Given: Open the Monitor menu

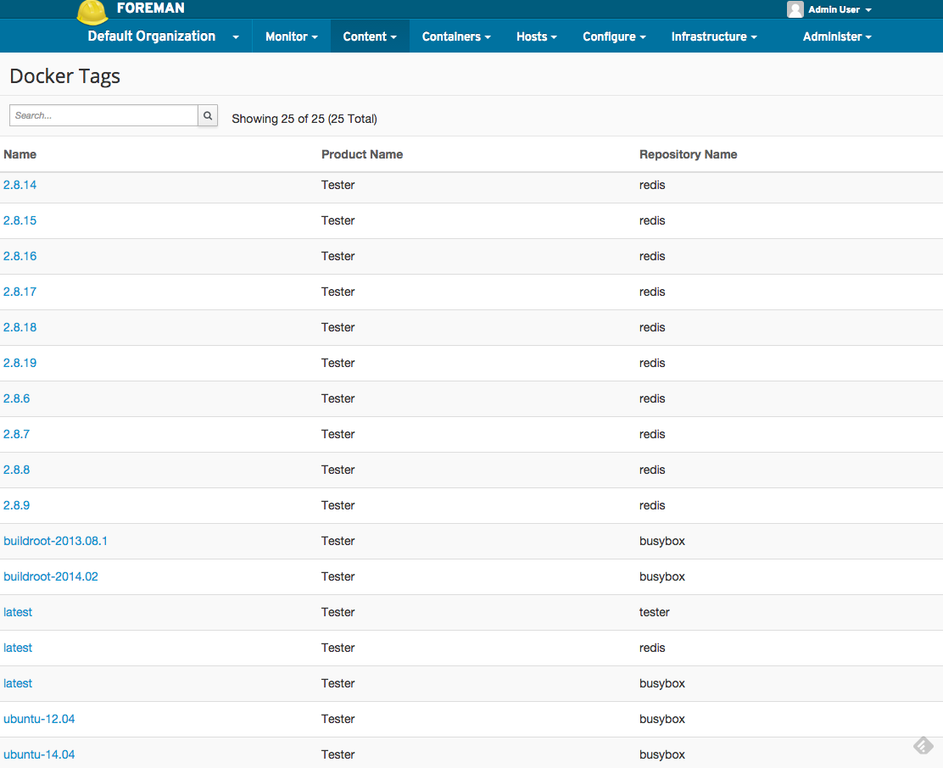Looking at the screenshot, I should (x=291, y=37).
